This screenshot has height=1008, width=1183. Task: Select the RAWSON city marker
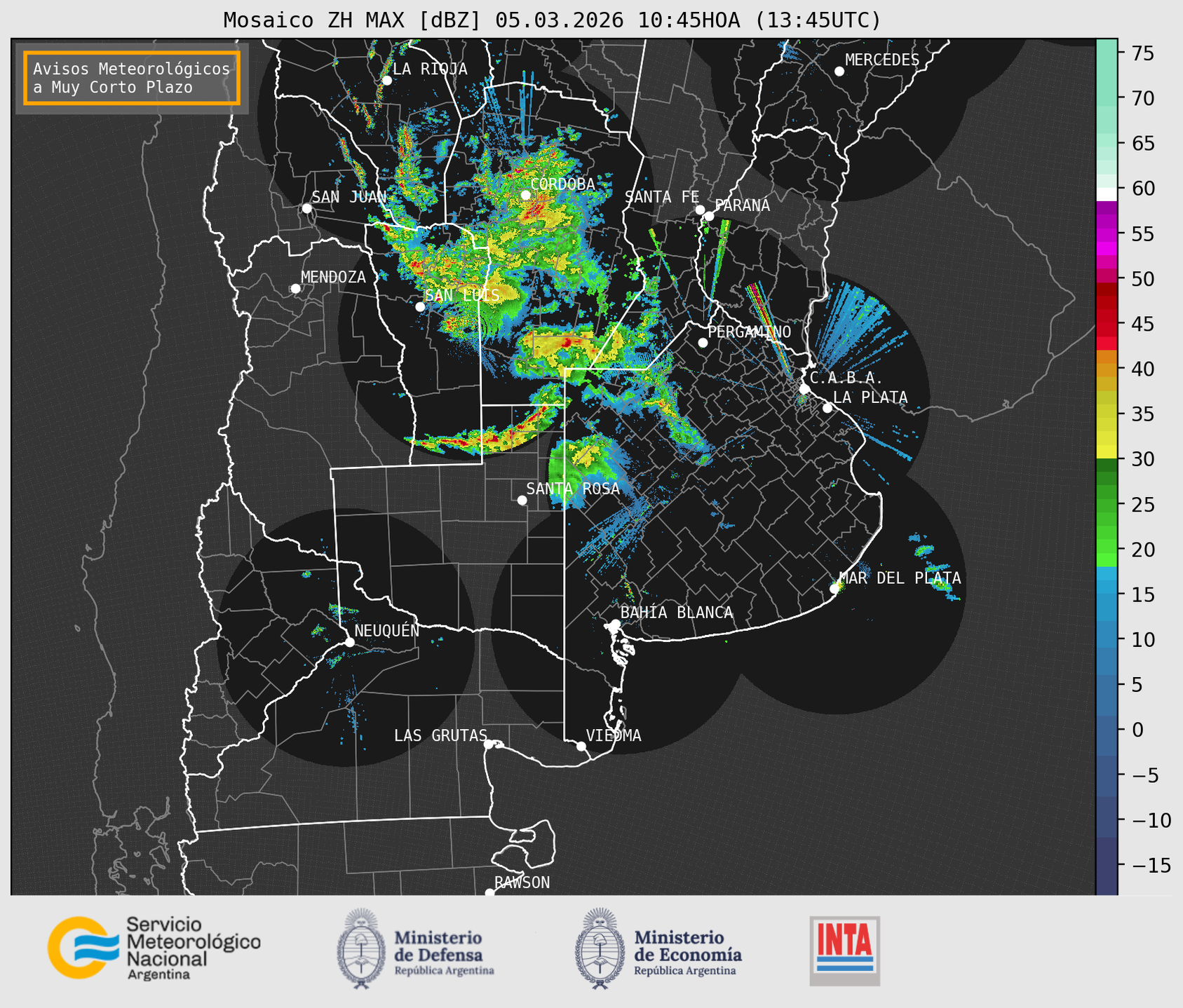tap(489, 893)
